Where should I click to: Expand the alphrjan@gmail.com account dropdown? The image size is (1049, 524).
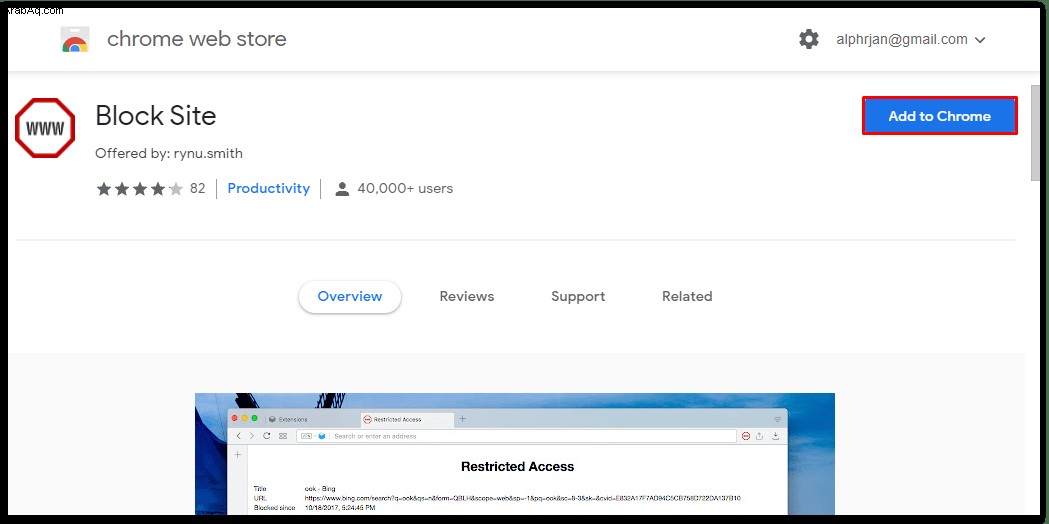[911, 39]
